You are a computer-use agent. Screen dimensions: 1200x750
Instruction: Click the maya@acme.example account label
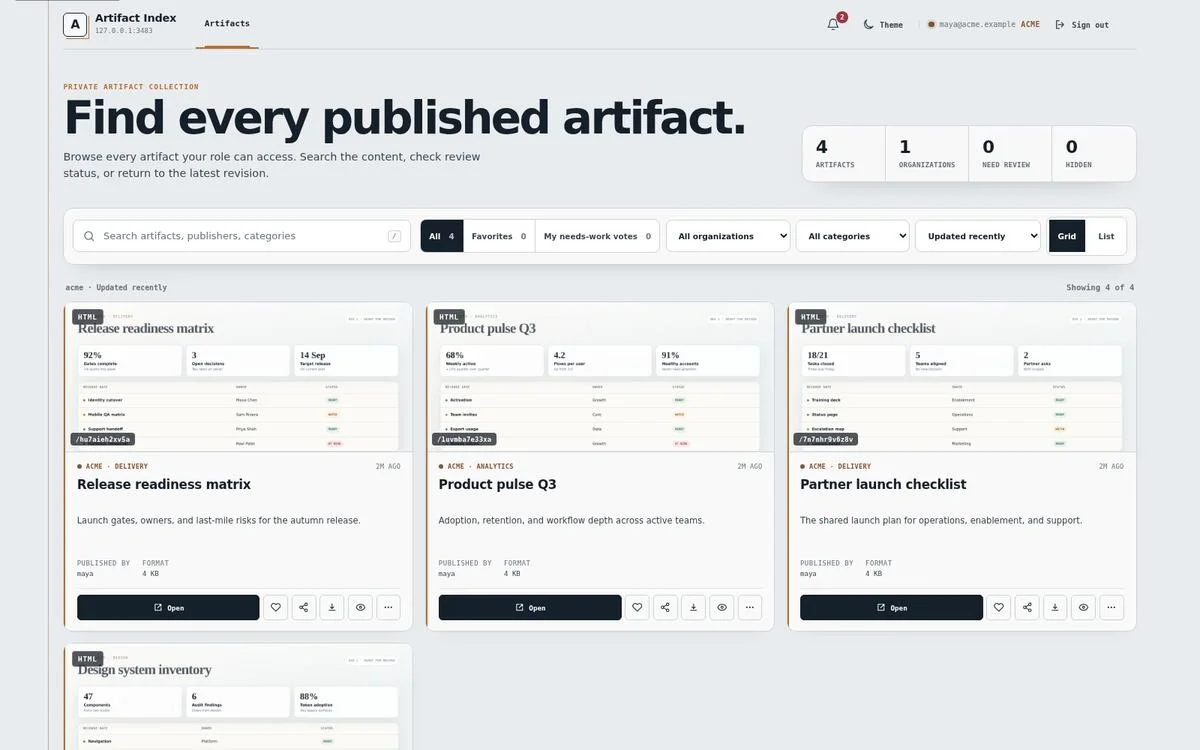coord(977,25)
